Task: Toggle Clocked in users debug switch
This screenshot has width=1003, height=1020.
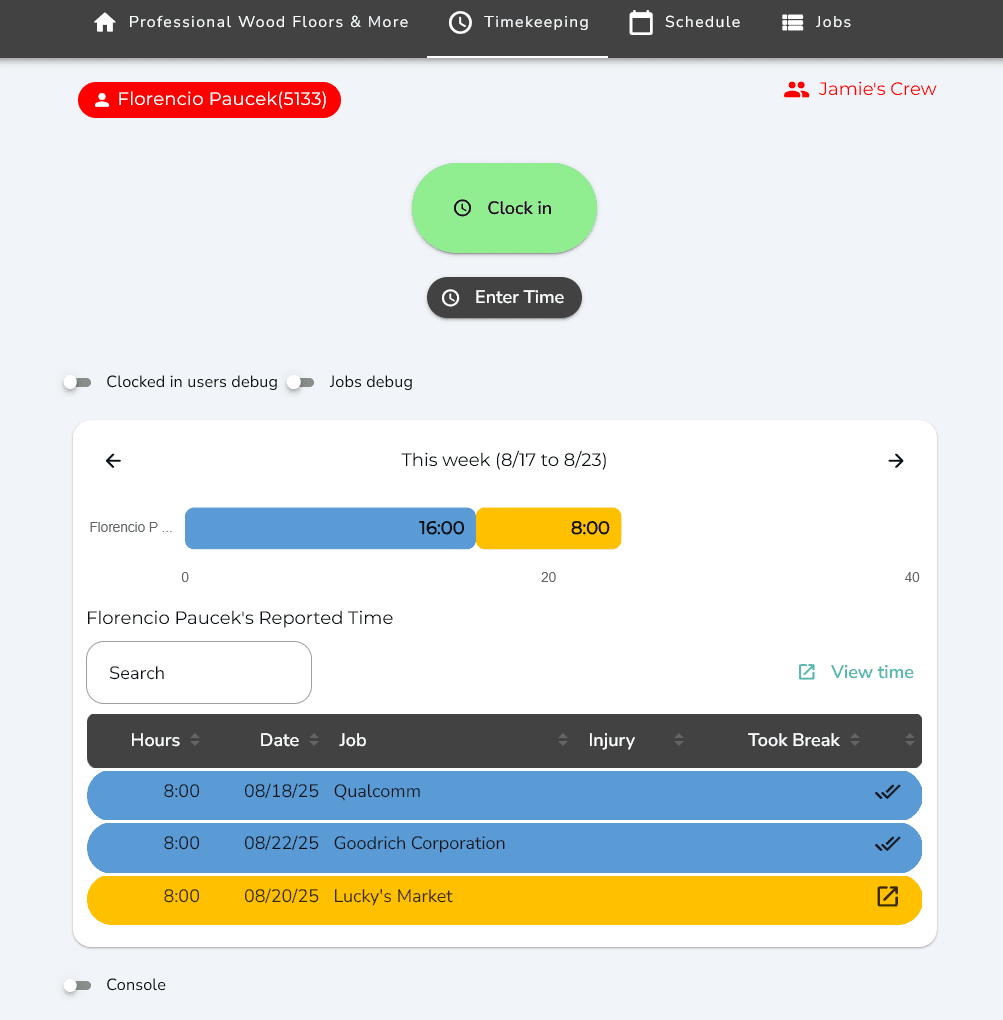Action: coord(77,382)
